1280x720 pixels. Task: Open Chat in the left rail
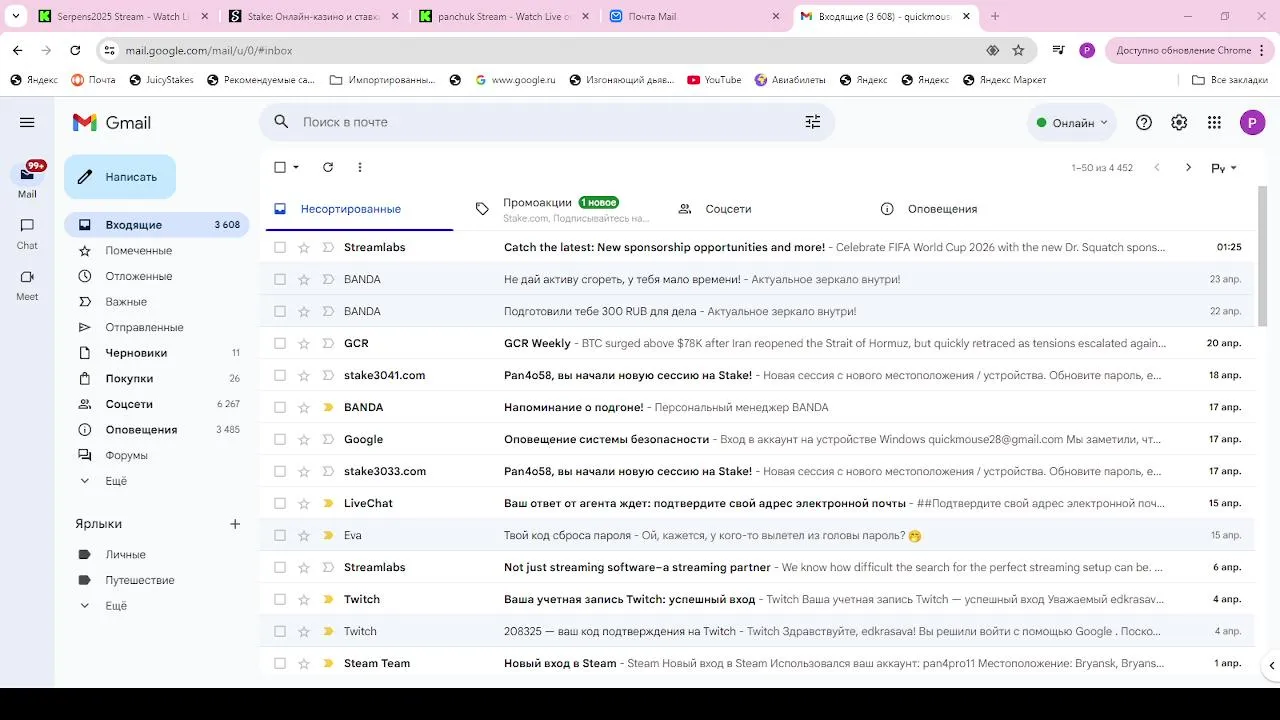pyautogui.click(x=27, y=234)
